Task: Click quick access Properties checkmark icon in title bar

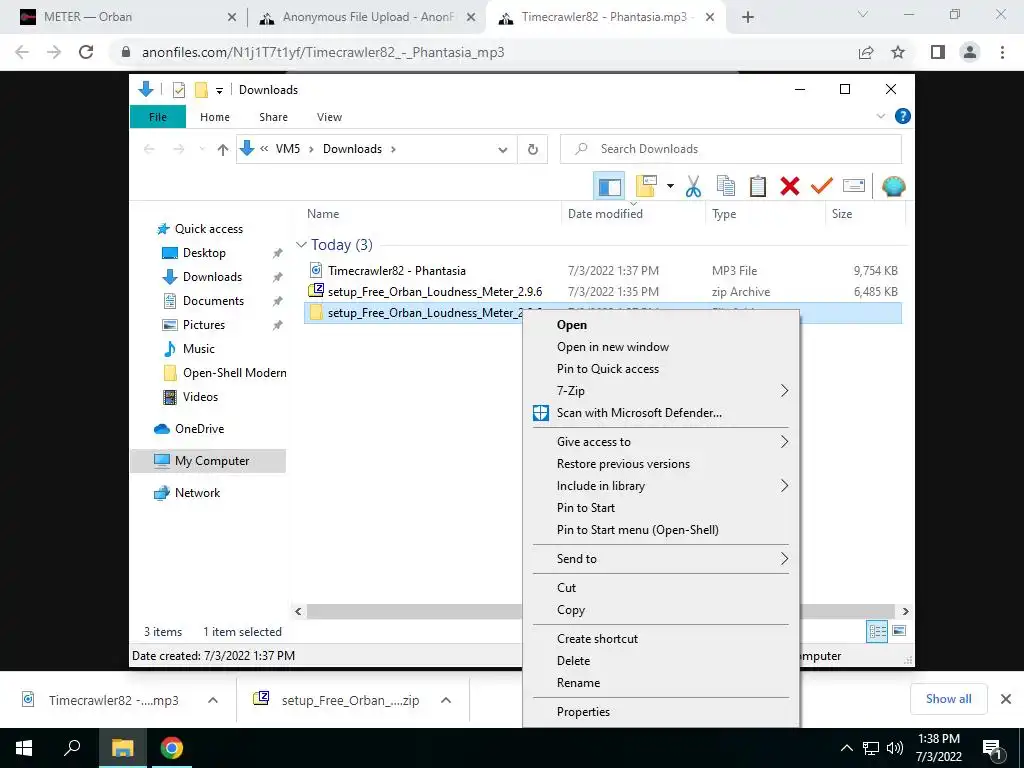Action: pos(179,89)
